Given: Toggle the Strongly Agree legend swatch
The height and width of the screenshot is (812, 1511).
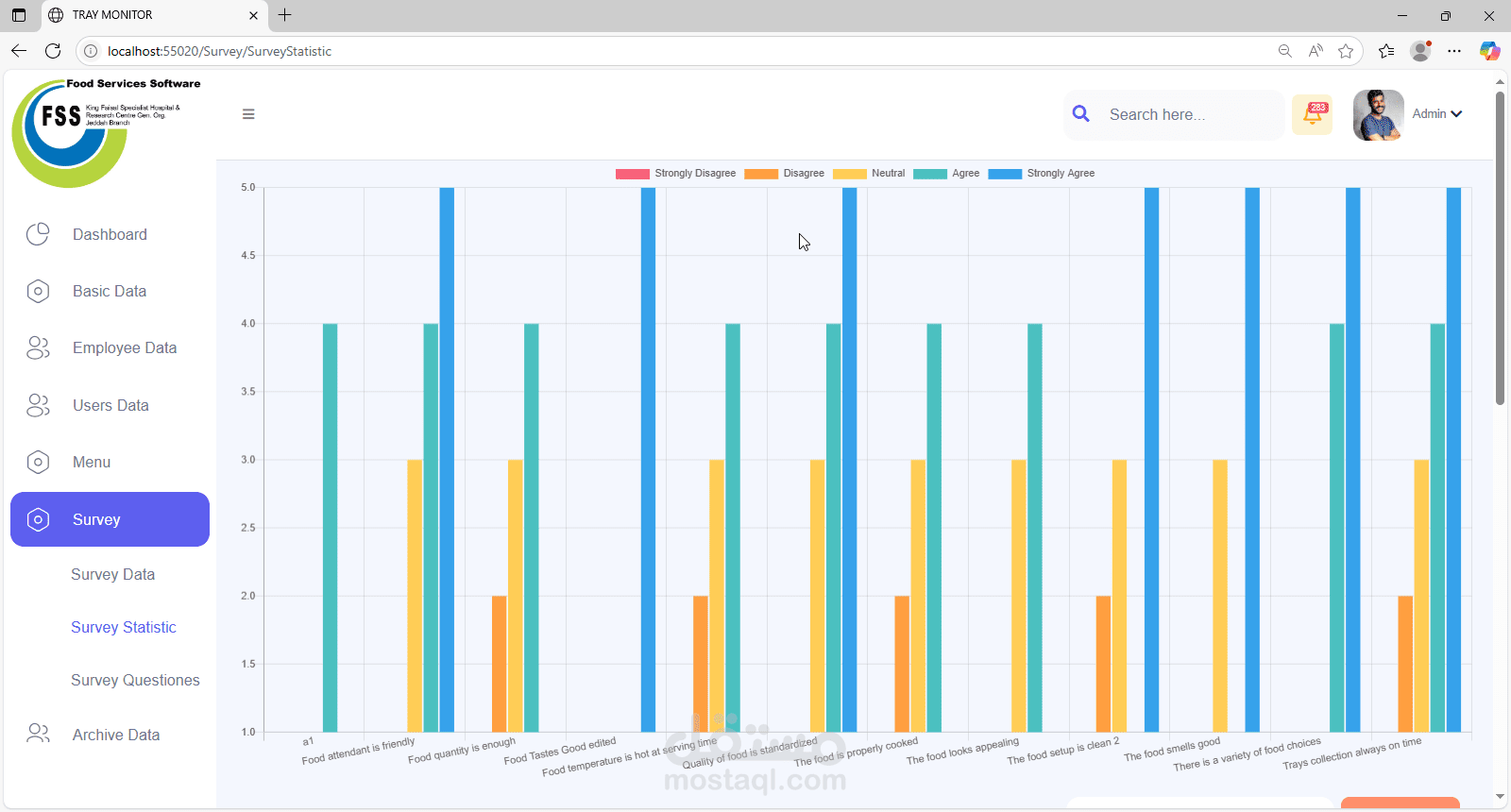Looking at the screenshot, I should coord(1005,174).
